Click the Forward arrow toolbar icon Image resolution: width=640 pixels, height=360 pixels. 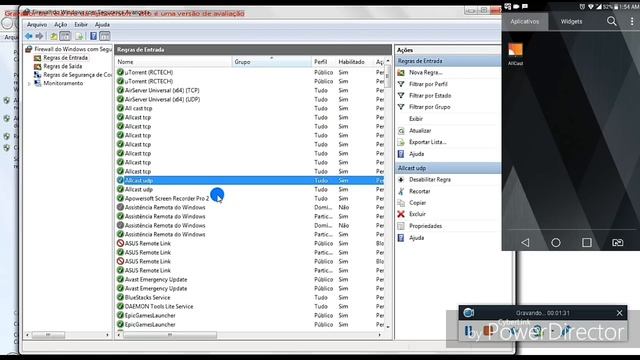point(39,36)
